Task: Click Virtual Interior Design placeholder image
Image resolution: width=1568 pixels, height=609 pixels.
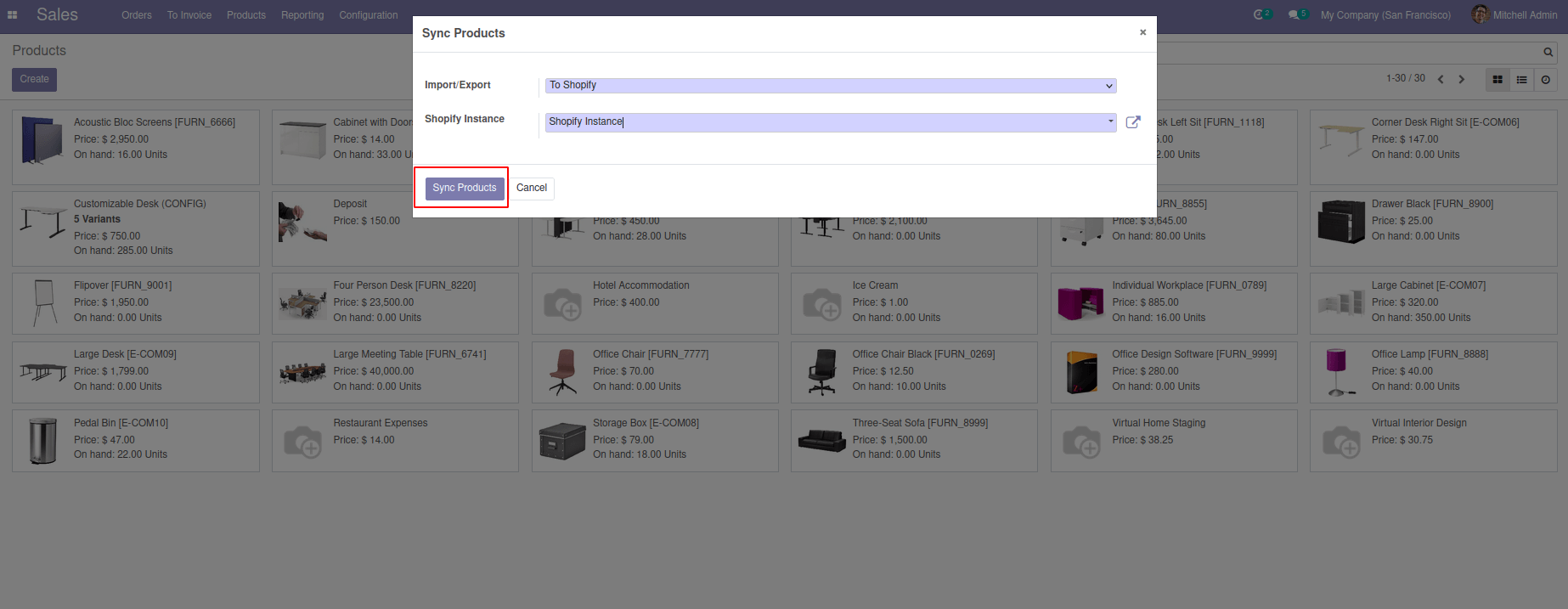Action: pyautogui.click(x=1341, y=441)
